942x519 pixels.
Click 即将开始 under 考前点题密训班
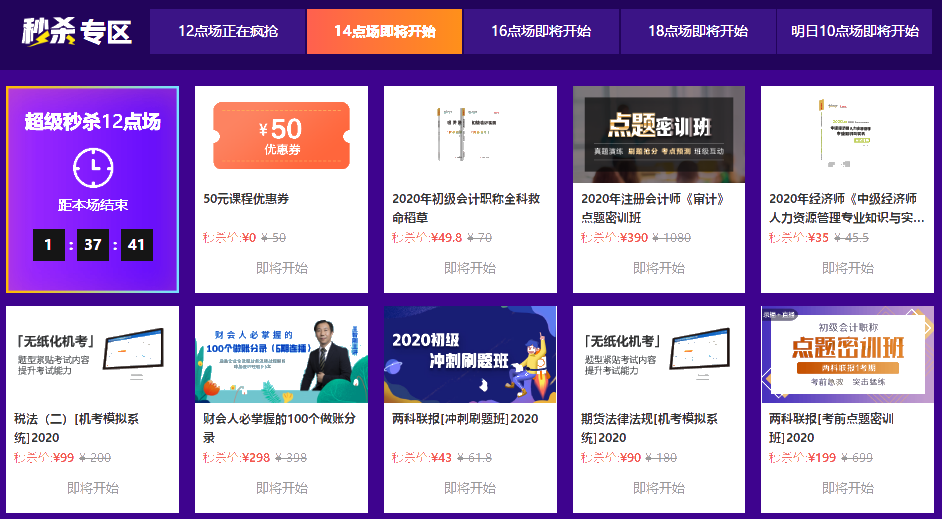click(848, 488)
